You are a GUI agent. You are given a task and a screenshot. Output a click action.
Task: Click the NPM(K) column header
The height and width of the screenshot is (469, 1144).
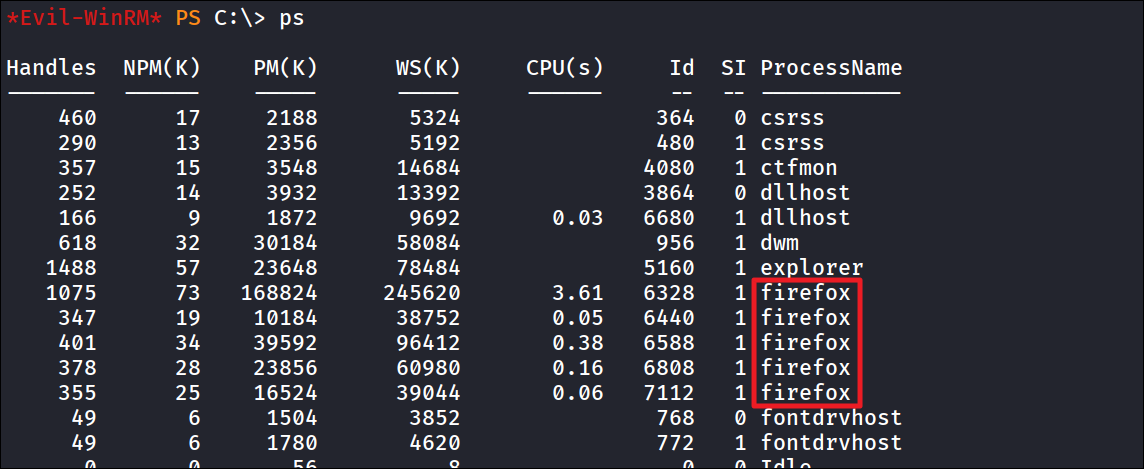pos(162,68)
